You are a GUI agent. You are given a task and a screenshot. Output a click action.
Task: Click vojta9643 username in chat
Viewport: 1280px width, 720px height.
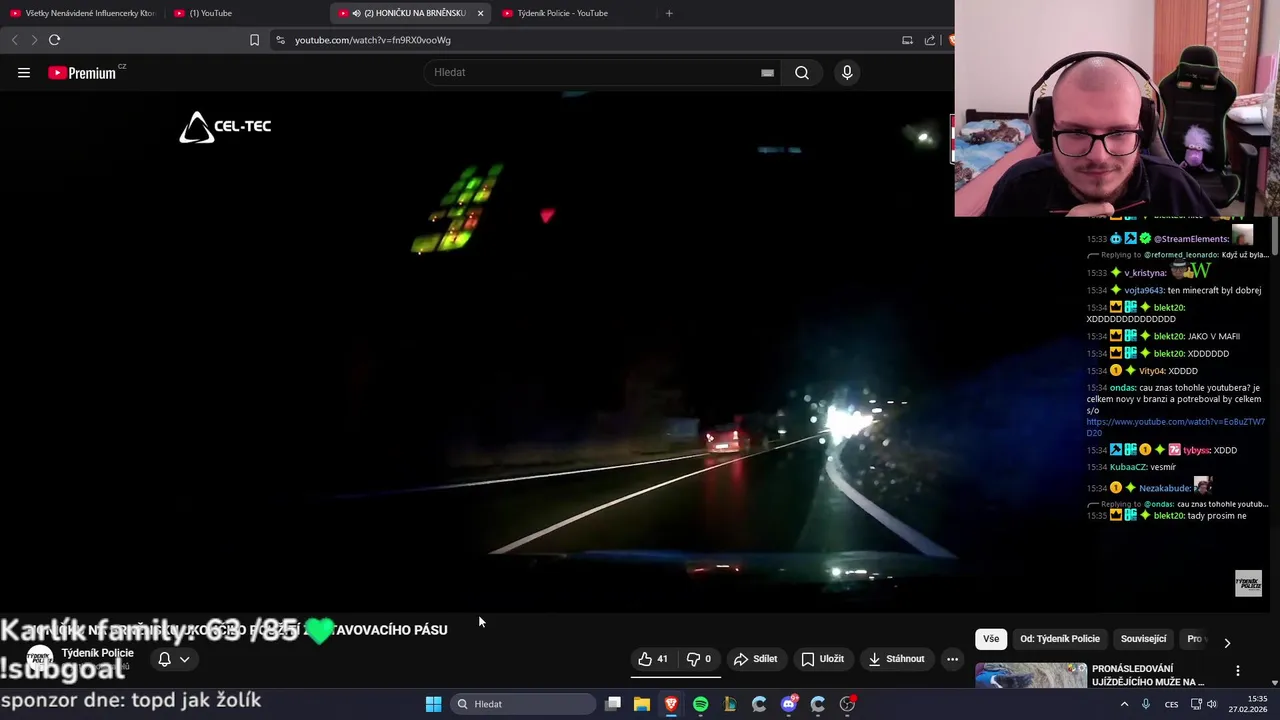1145,290
